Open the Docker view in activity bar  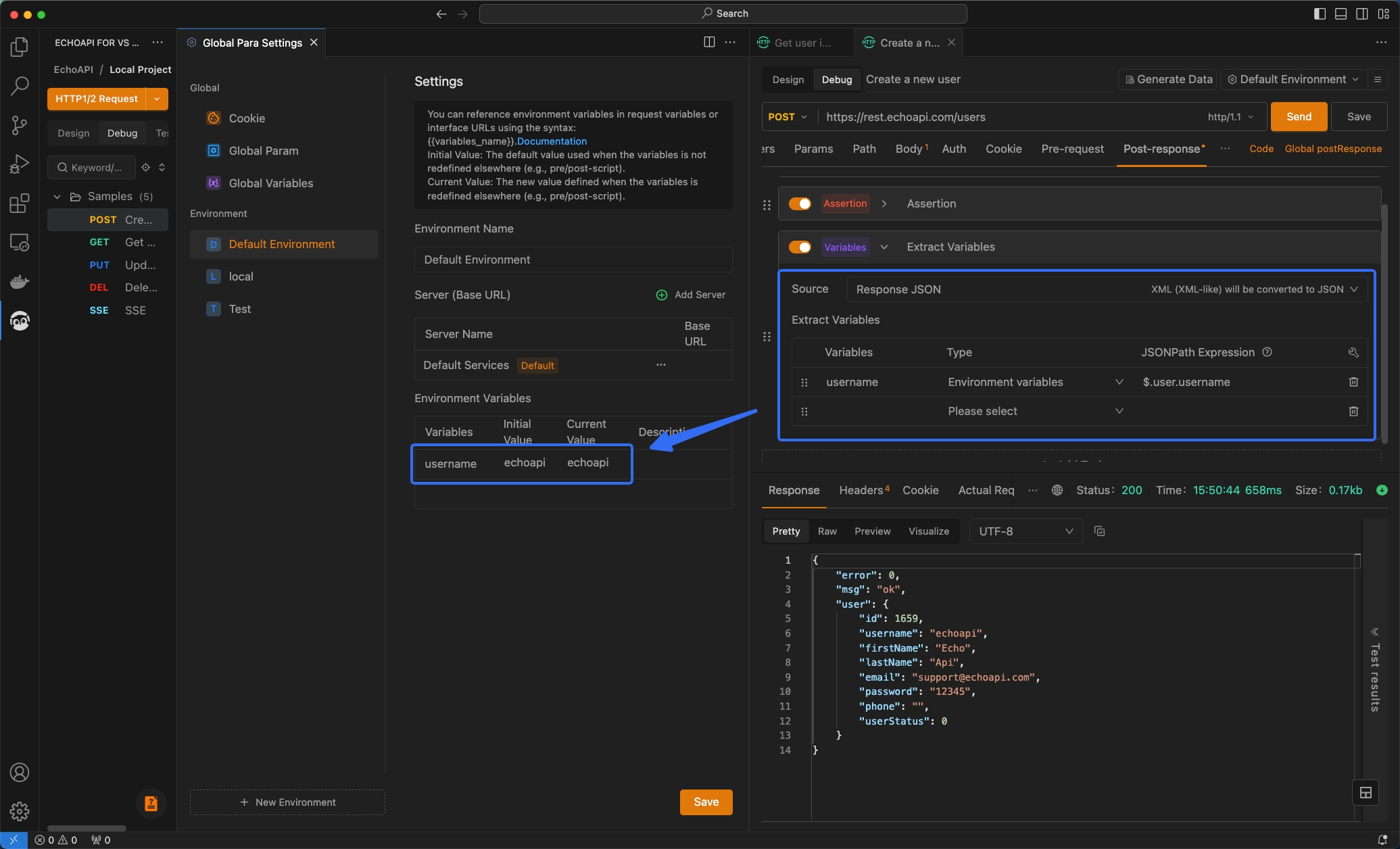tap(20, 281)
